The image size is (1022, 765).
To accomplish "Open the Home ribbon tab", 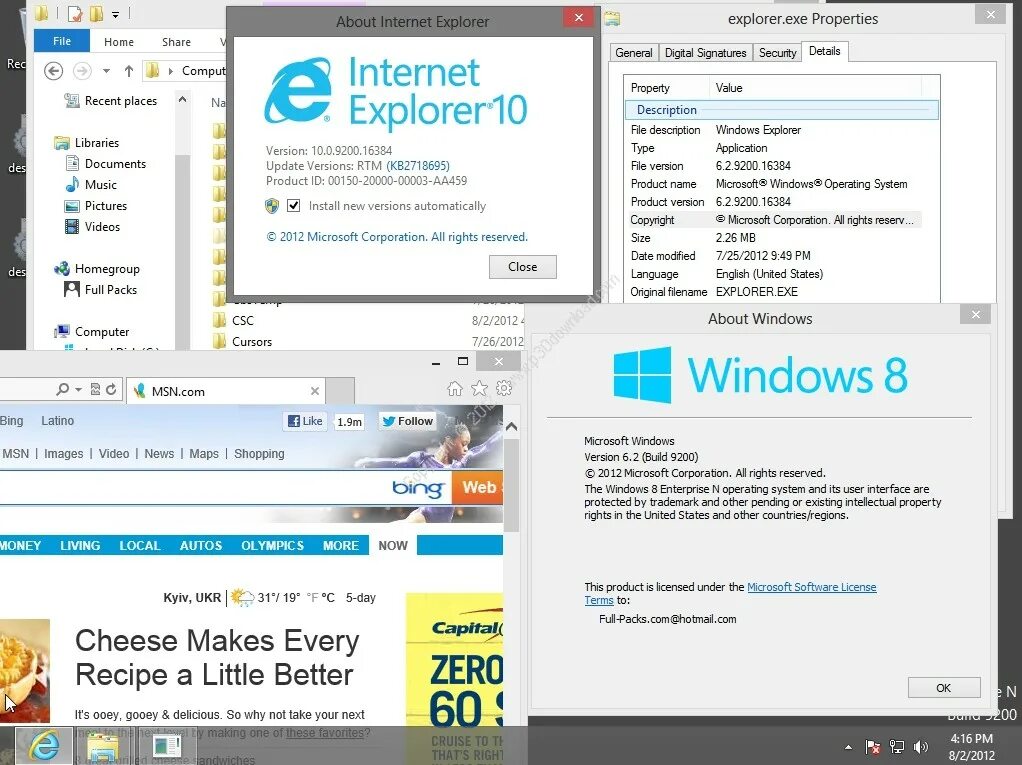I will pyautogui.click(x=119, y=42).
